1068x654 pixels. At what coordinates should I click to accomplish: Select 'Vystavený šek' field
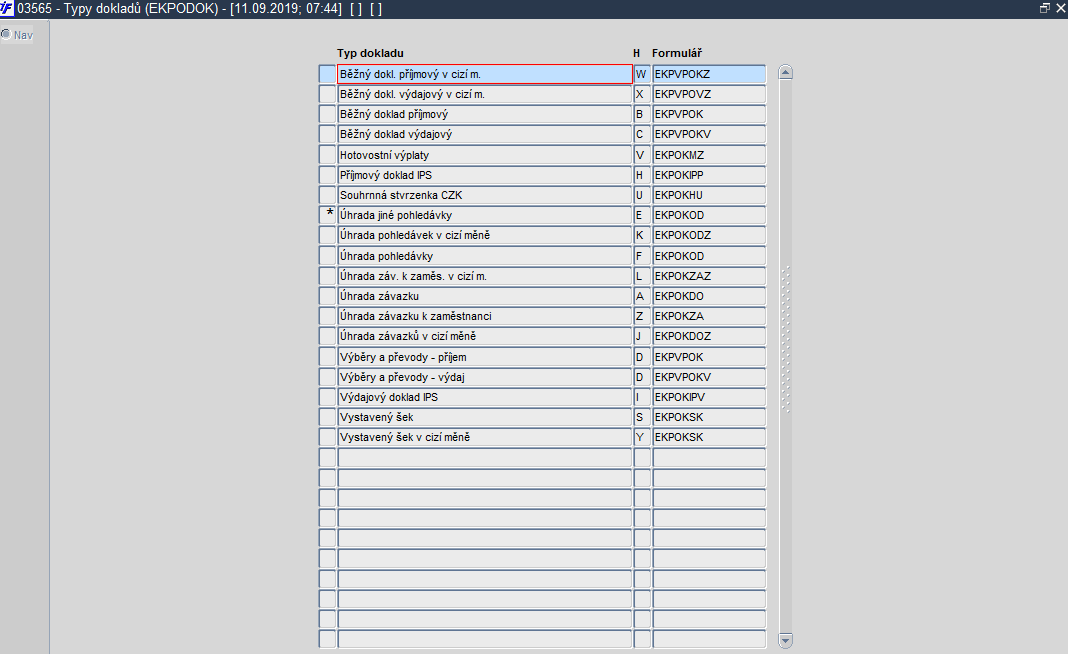coord(485,417)
